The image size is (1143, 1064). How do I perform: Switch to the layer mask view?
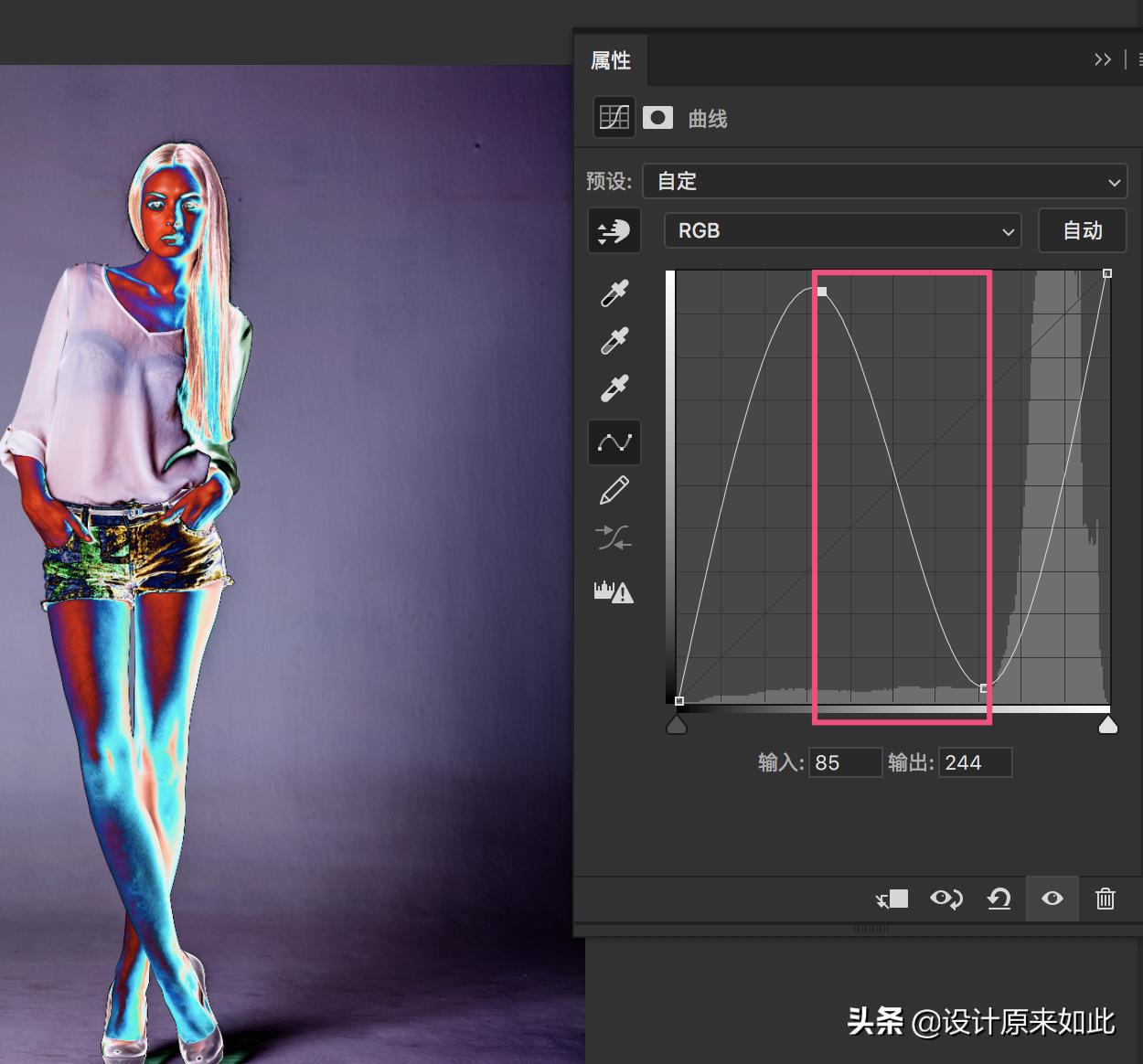tap(657, 117)
